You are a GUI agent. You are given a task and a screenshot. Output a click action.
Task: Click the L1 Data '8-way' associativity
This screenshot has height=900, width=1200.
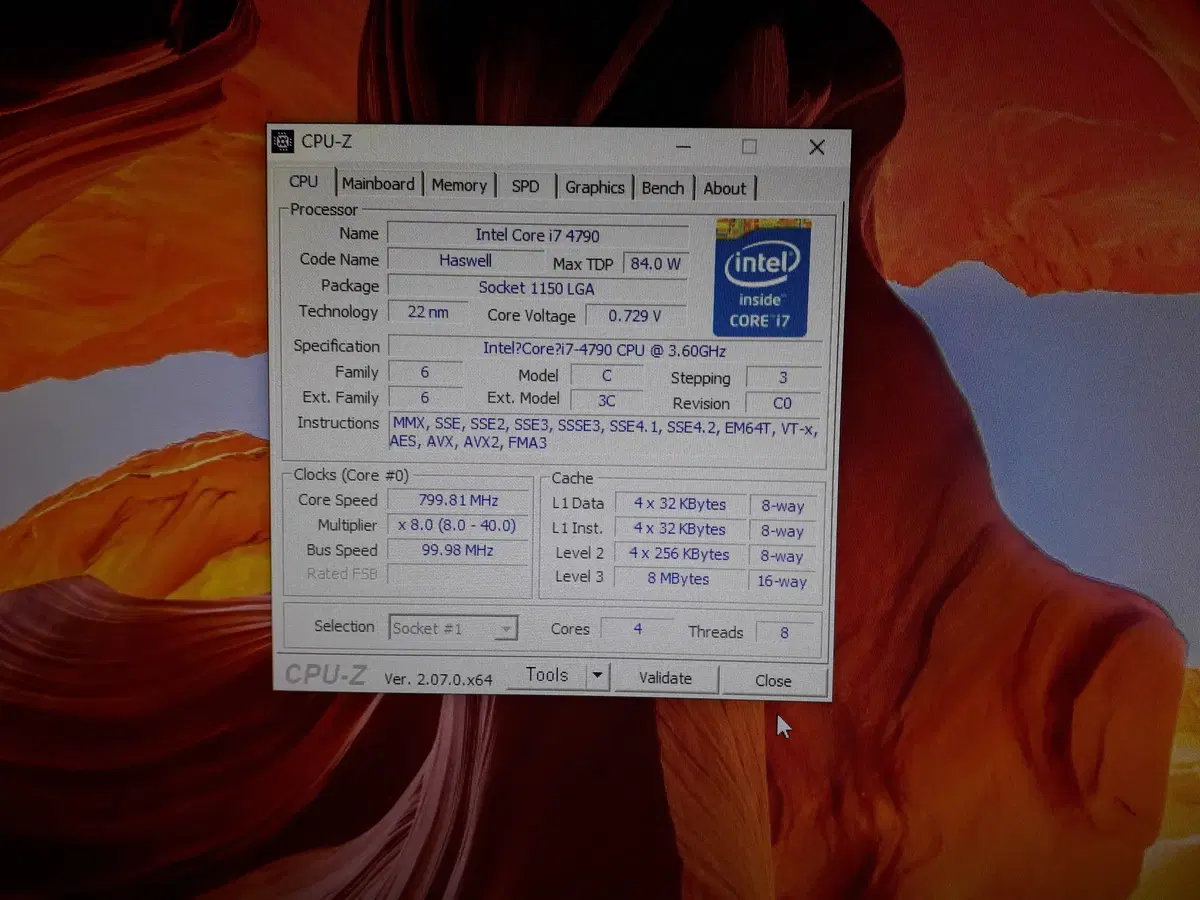click(x=782, y=506)
